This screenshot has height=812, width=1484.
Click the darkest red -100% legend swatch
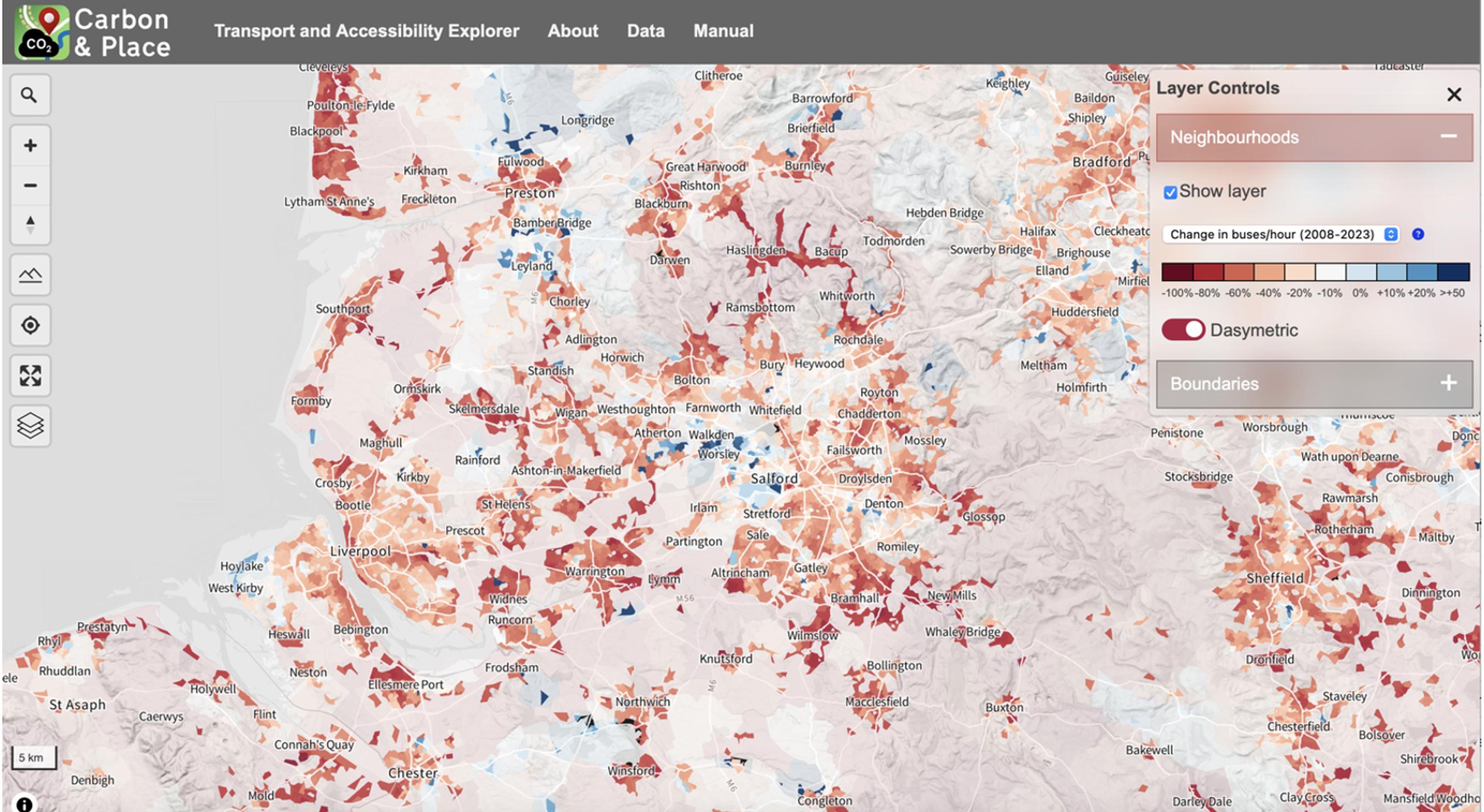click(1177, 271)
